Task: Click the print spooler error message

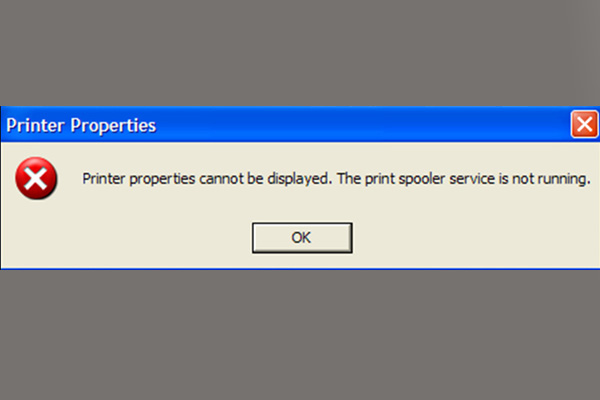Action: click(x=336, y=179)
